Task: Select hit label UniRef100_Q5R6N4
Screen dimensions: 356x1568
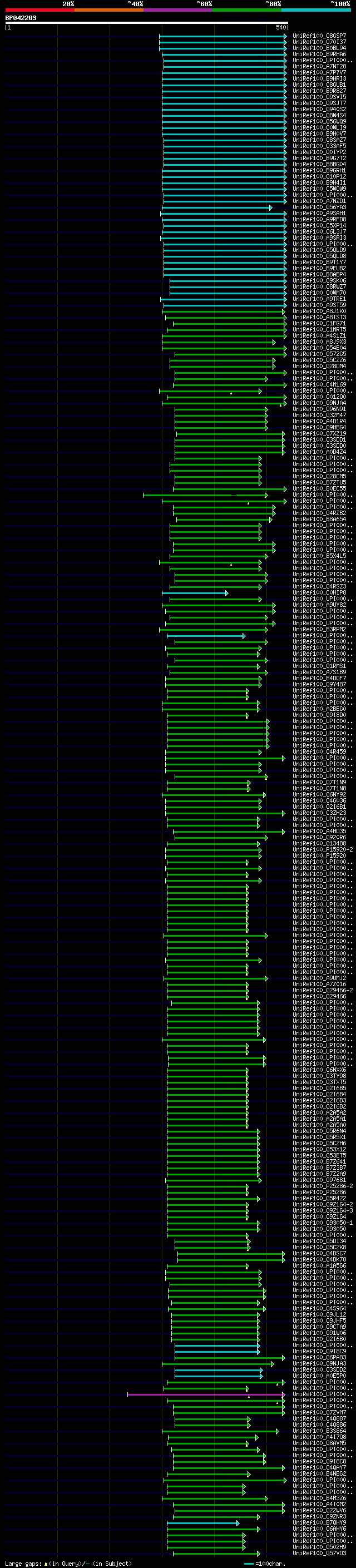Action: pyautogui.click(x=319, y=1131)
